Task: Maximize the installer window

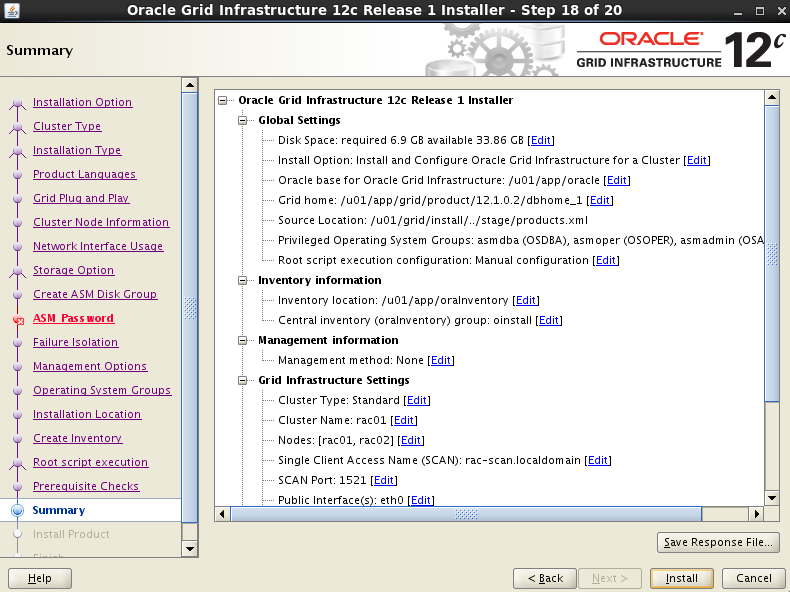Action: 760,11
